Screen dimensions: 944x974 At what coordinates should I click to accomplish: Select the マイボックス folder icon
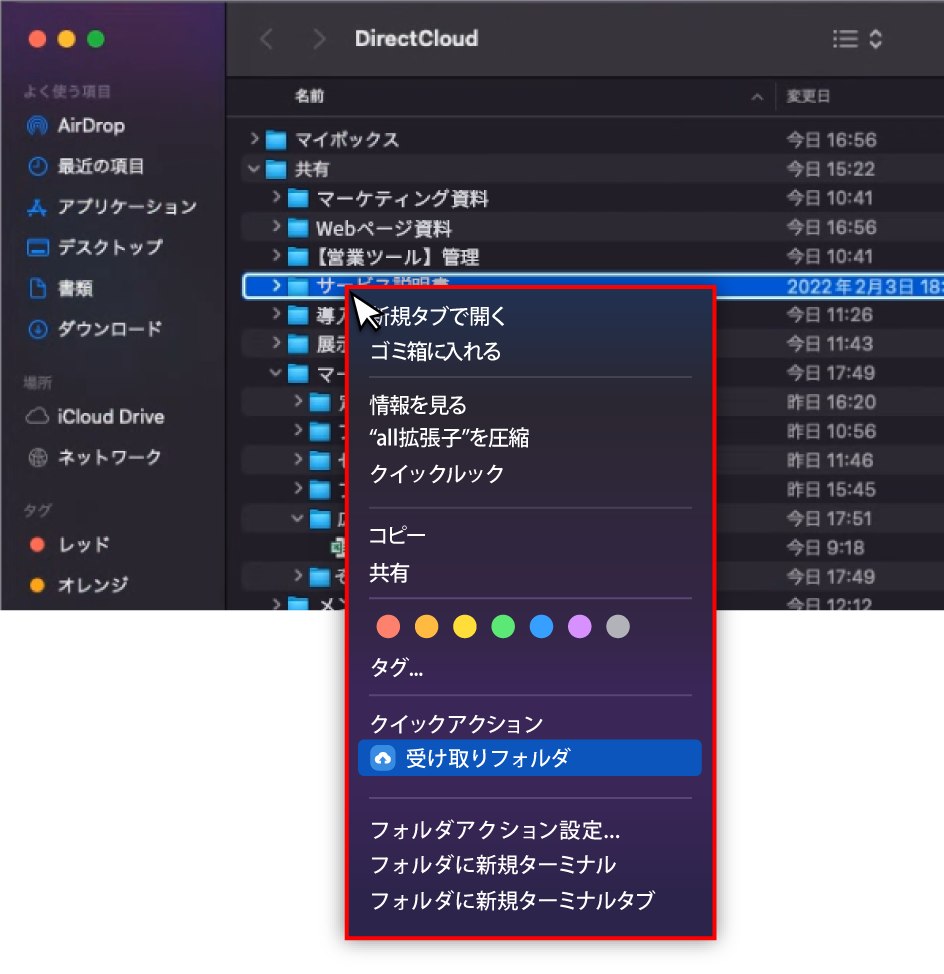point(276,140)
